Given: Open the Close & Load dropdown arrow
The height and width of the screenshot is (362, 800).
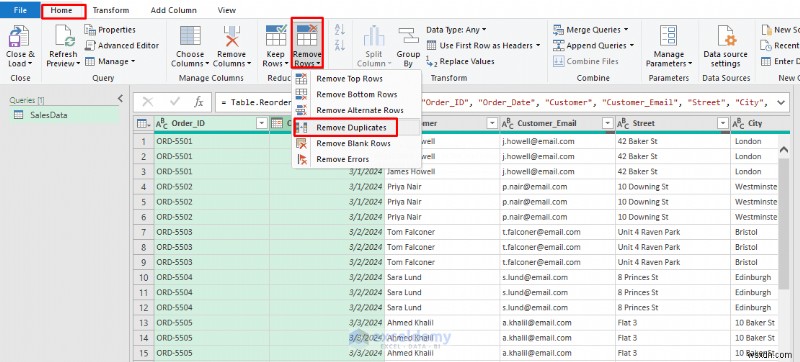Looking at the screenshot, I should point(30,64).
